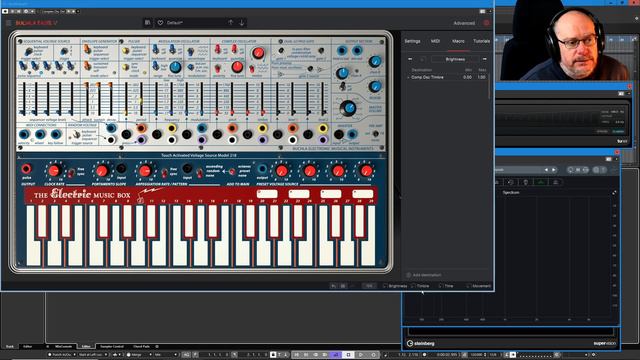Flip the pulser trigger select switch
The width and height of the screenshot is (640, 360).
pos(126,51)
